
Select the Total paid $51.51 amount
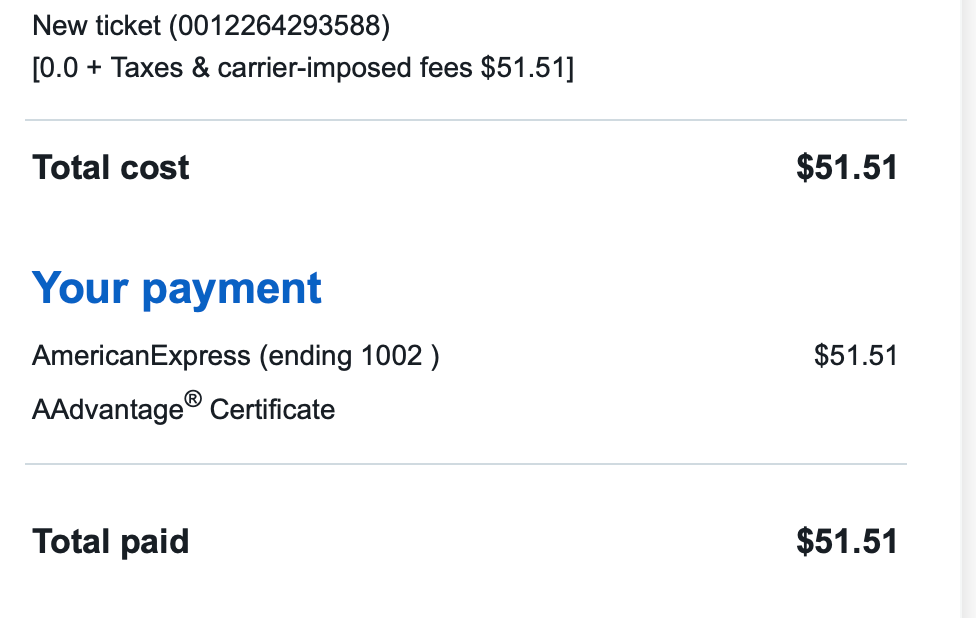pos(846,541)
